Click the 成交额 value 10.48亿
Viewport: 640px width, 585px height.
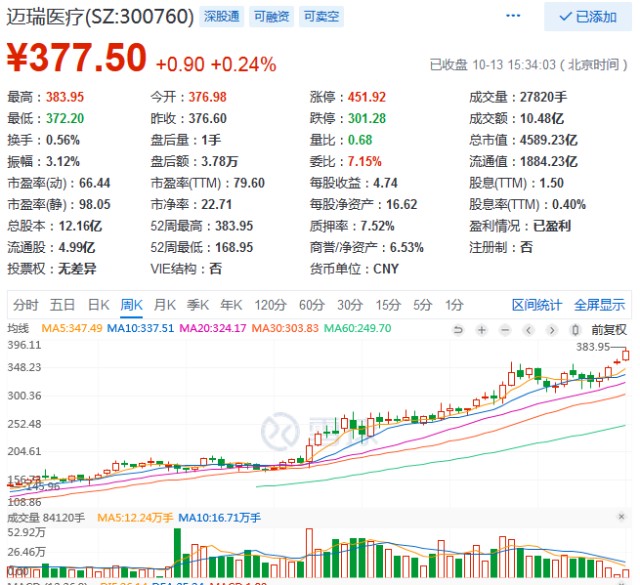(542, 118)
